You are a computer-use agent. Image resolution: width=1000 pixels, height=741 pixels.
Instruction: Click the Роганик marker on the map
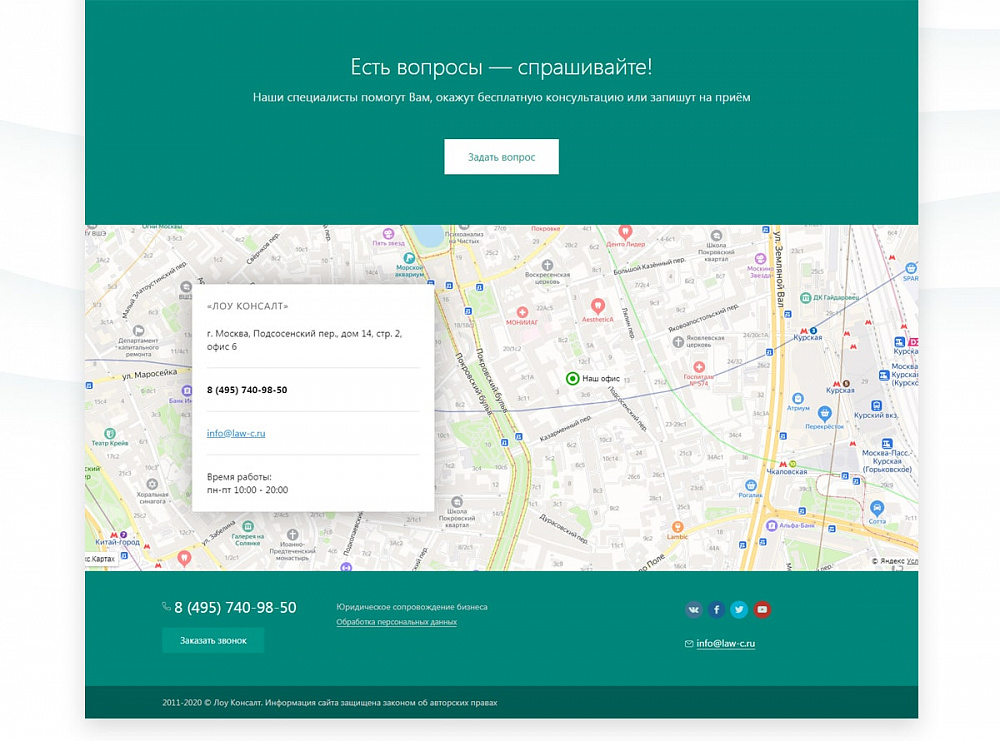tap(751, 486)
